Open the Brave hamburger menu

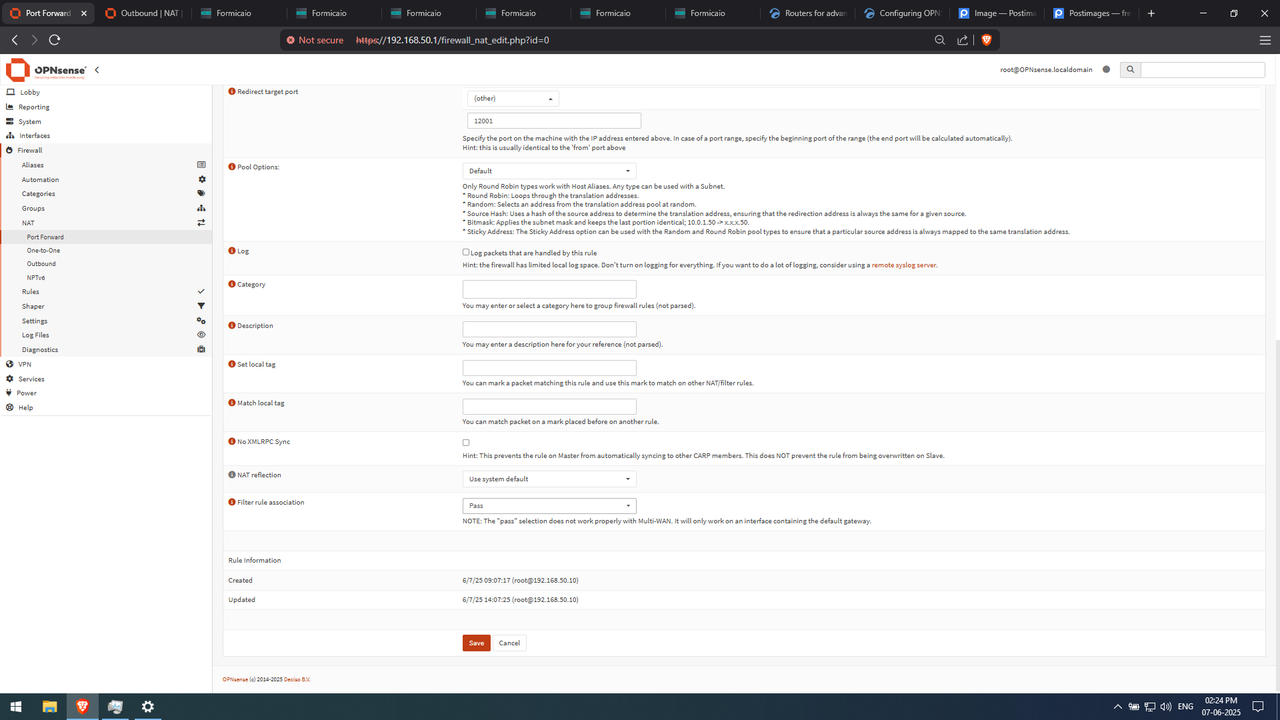1265,40
